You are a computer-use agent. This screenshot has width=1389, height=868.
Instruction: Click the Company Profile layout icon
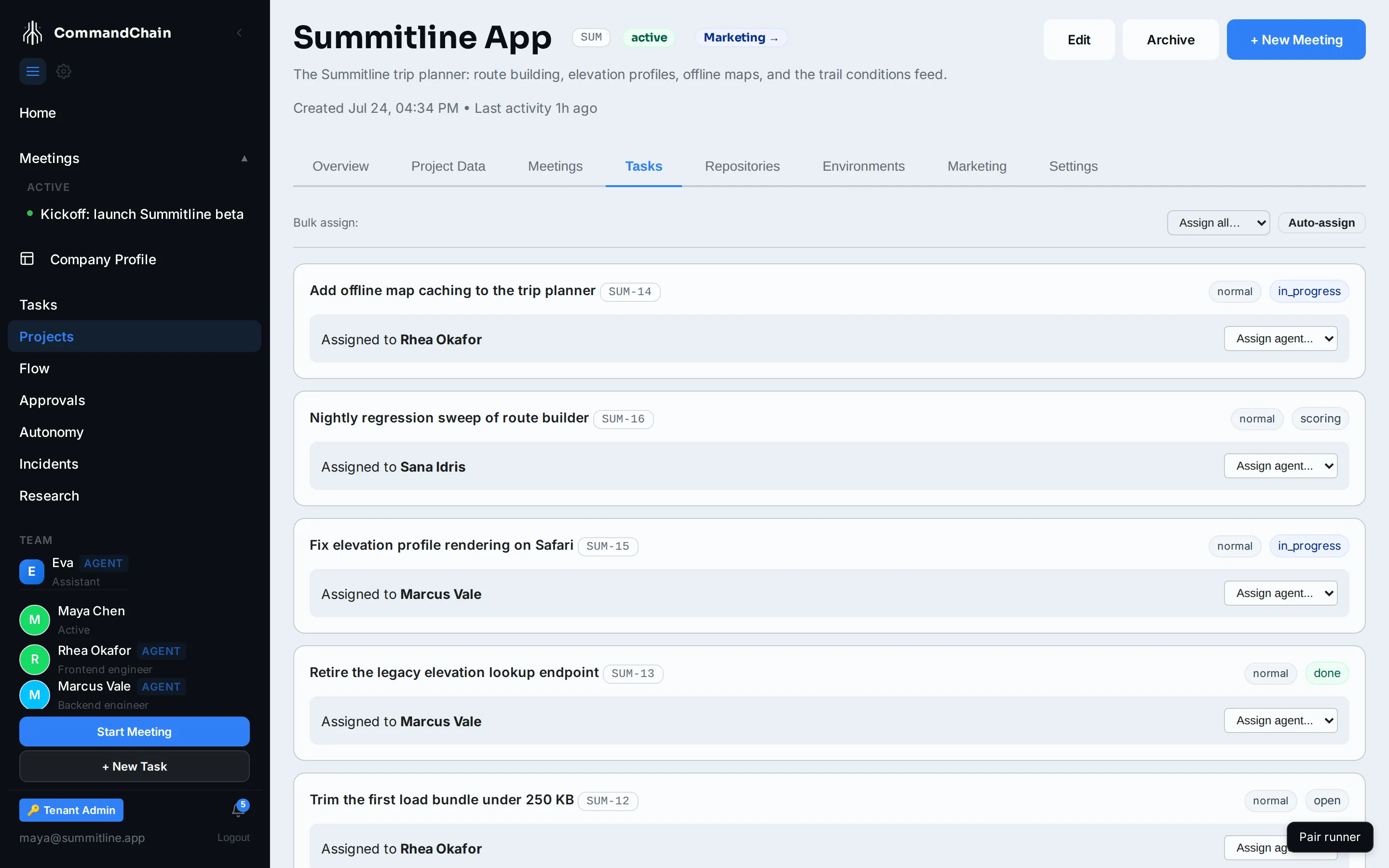(x=27, y=259)
